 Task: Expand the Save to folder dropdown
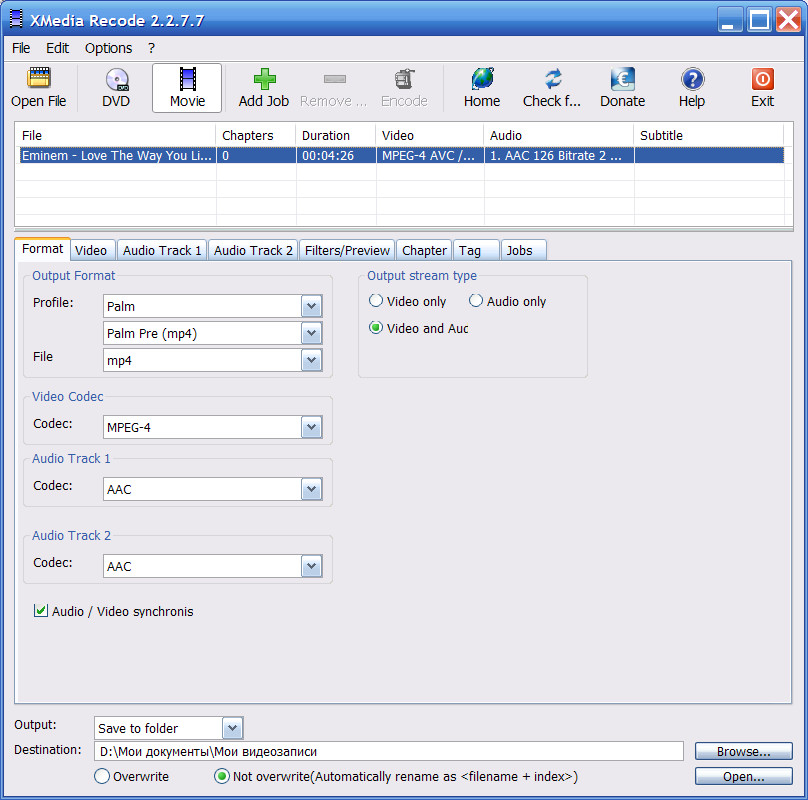[x=232, y=728]
